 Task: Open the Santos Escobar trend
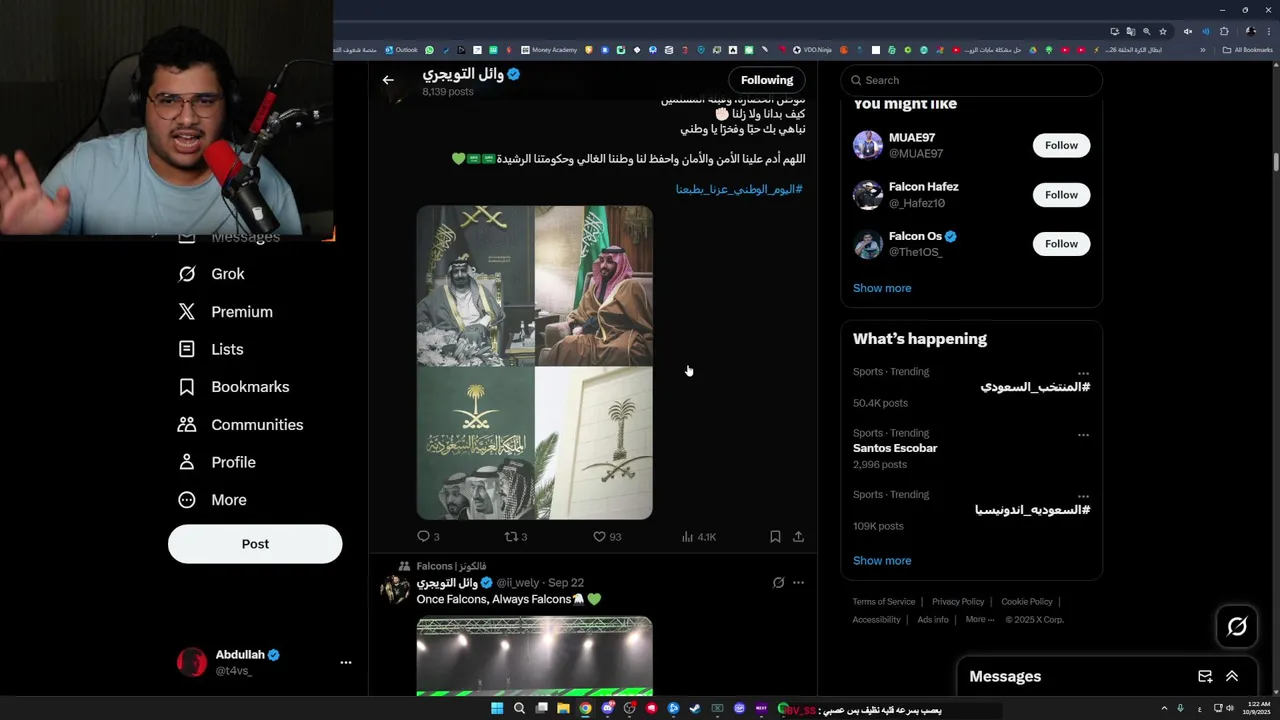point(895,448)
